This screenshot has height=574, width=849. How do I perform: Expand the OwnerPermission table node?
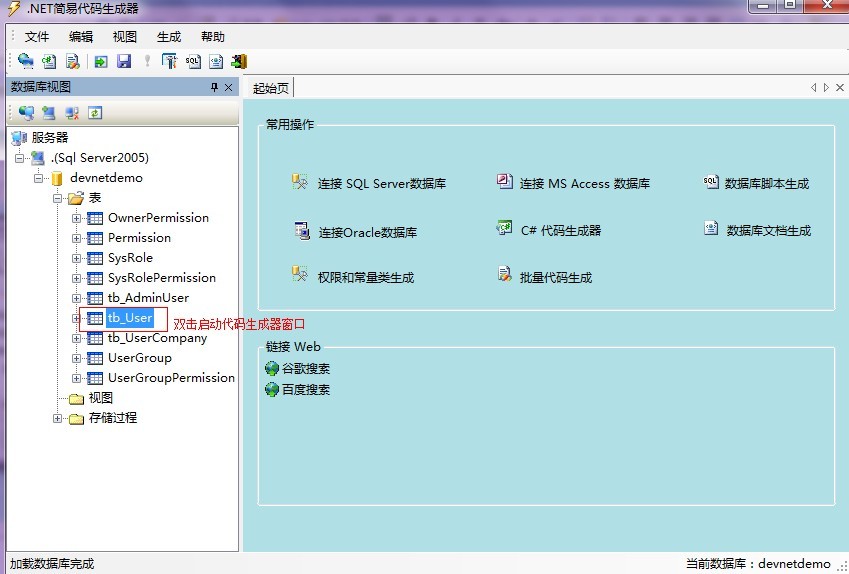coord(77,218)
